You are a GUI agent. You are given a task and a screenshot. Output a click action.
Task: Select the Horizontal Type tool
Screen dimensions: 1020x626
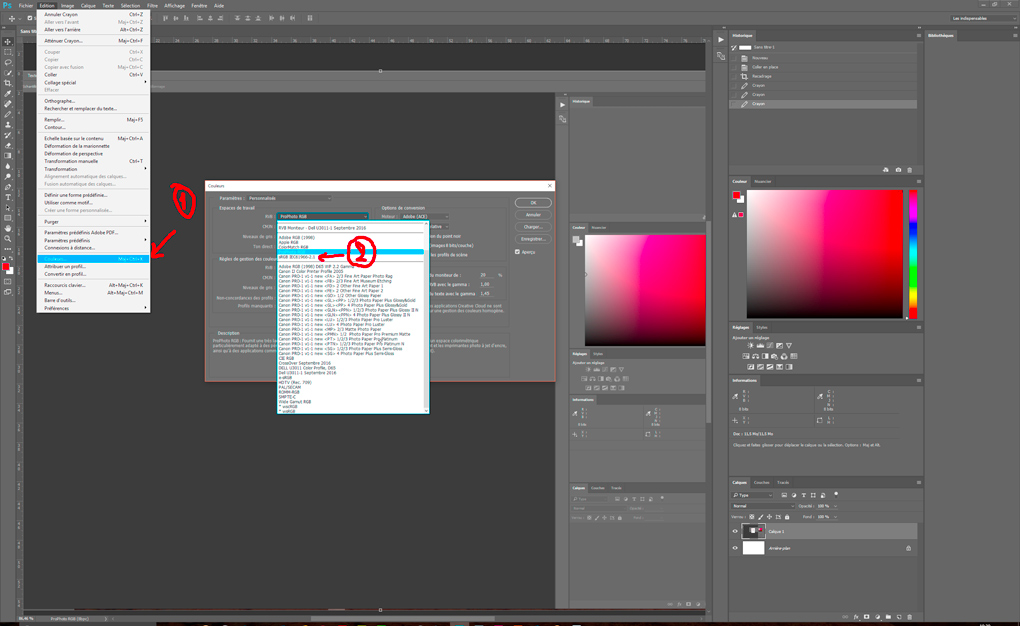click(x=8, y=198)
